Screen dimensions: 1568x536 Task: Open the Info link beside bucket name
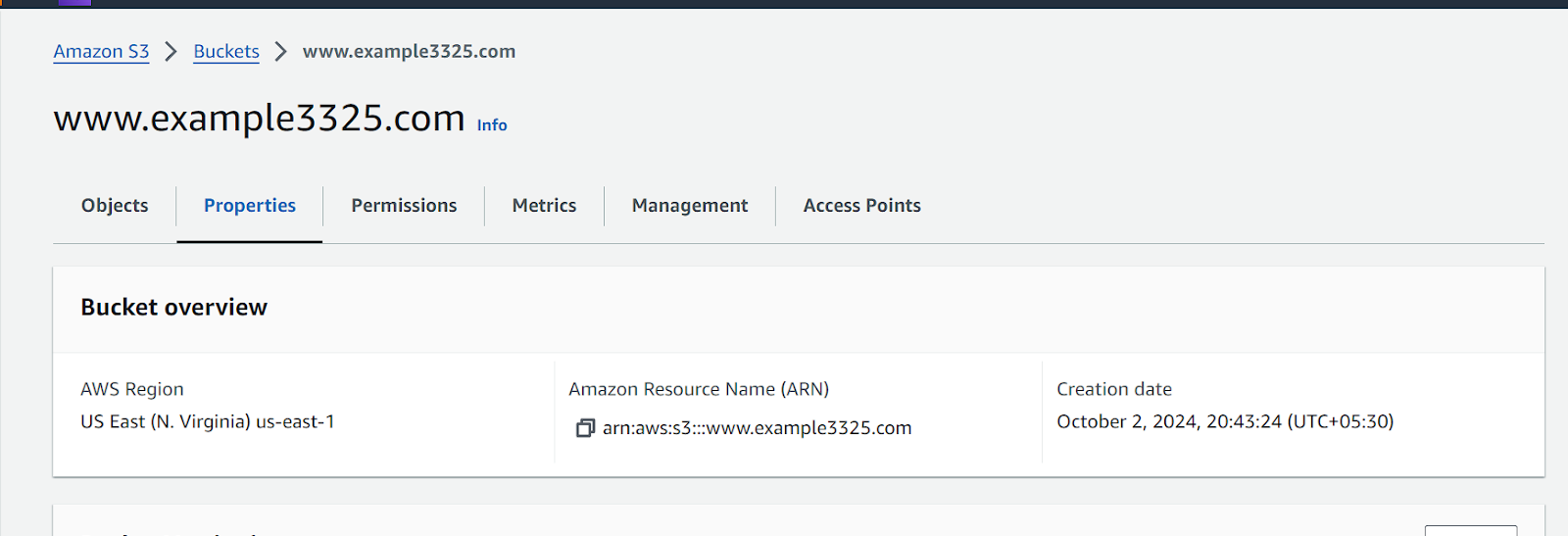tap(492, 125)
